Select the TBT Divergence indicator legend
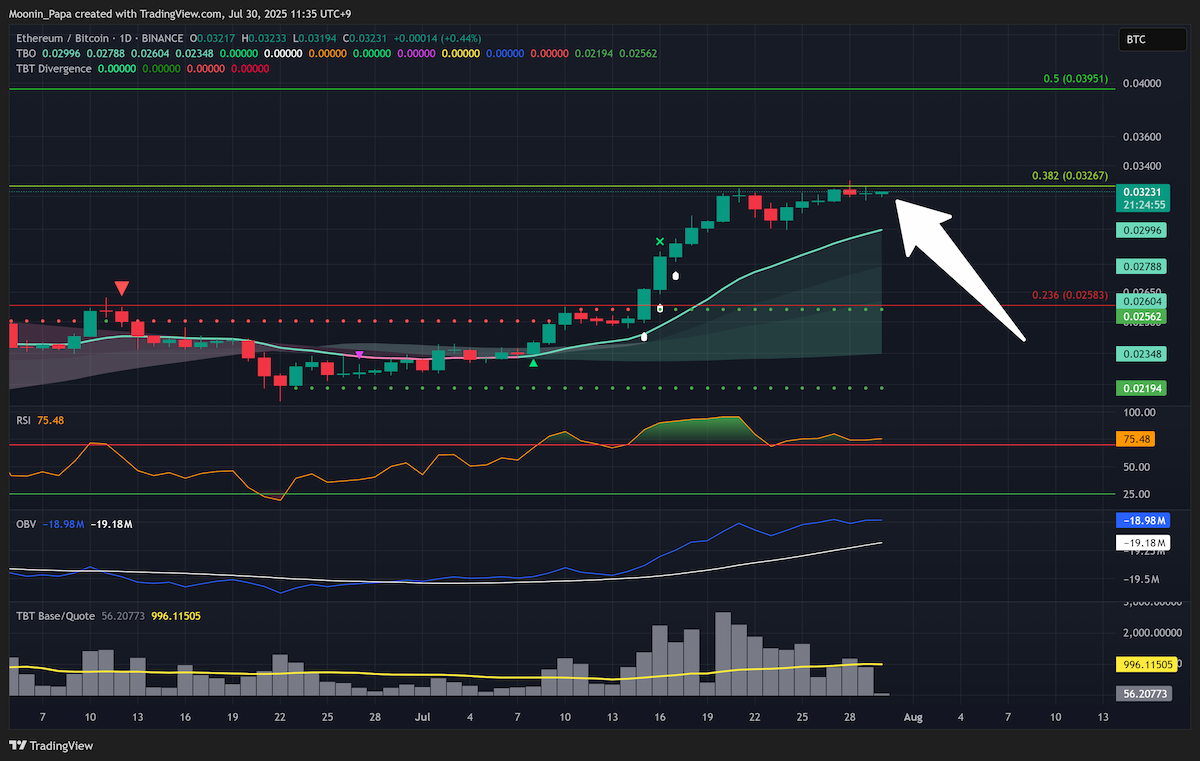Screen dimensions: 1200x761 54,69
